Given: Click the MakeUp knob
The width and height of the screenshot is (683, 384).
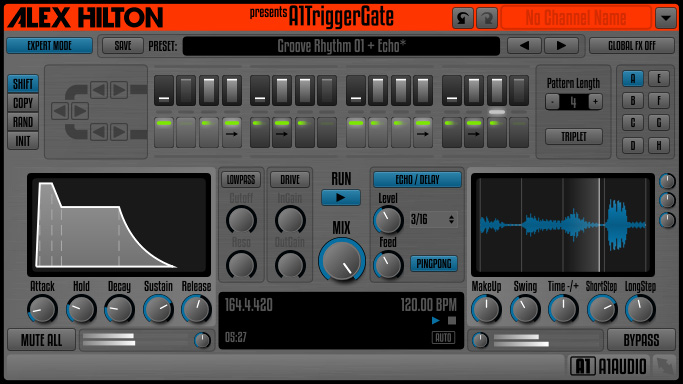Looking at the screenshot, I should pyautogui.click(x=486, y=310).
